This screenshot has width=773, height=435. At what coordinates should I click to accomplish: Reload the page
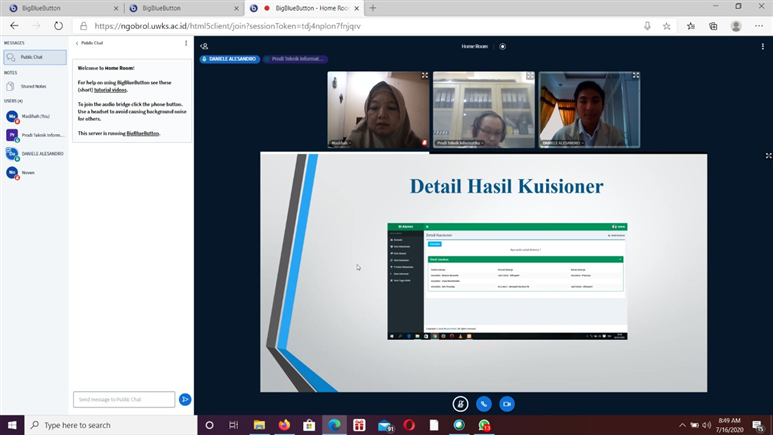pos(58,26)
